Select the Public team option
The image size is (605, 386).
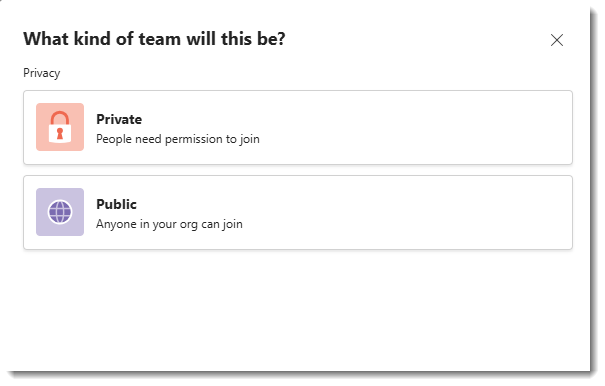[x=298, y=212]
